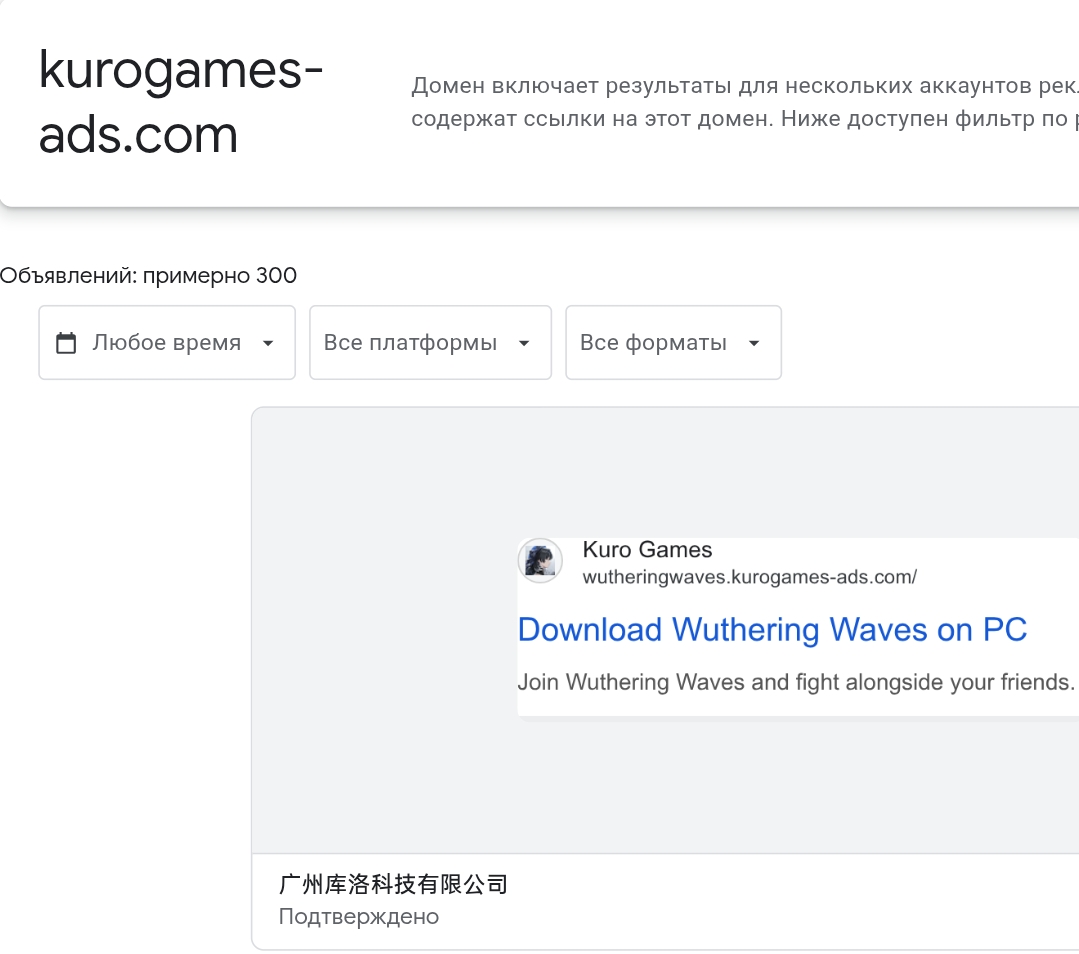Open the Любое время date filter dropdown
This screenshot has height=954, width=1079.
[x=167, y=342]
